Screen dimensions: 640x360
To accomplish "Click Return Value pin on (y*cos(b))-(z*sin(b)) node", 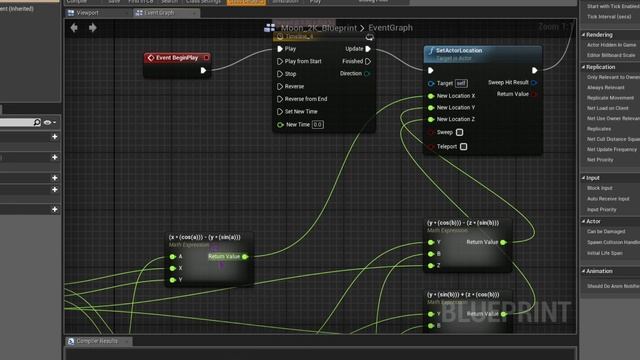I will pos(504,242).
